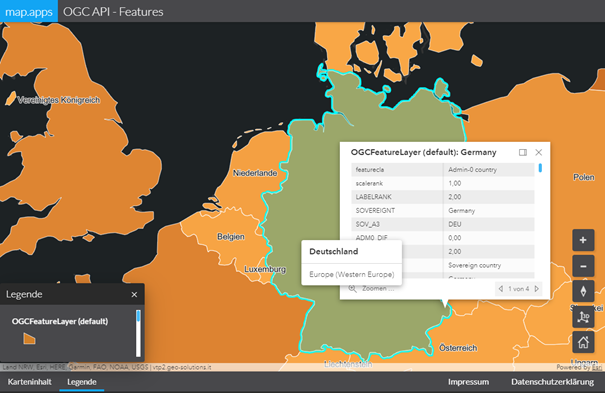Zoom out with the minus button
The height and width of the screenshot is (393, 605).
(x=583, y=266)
